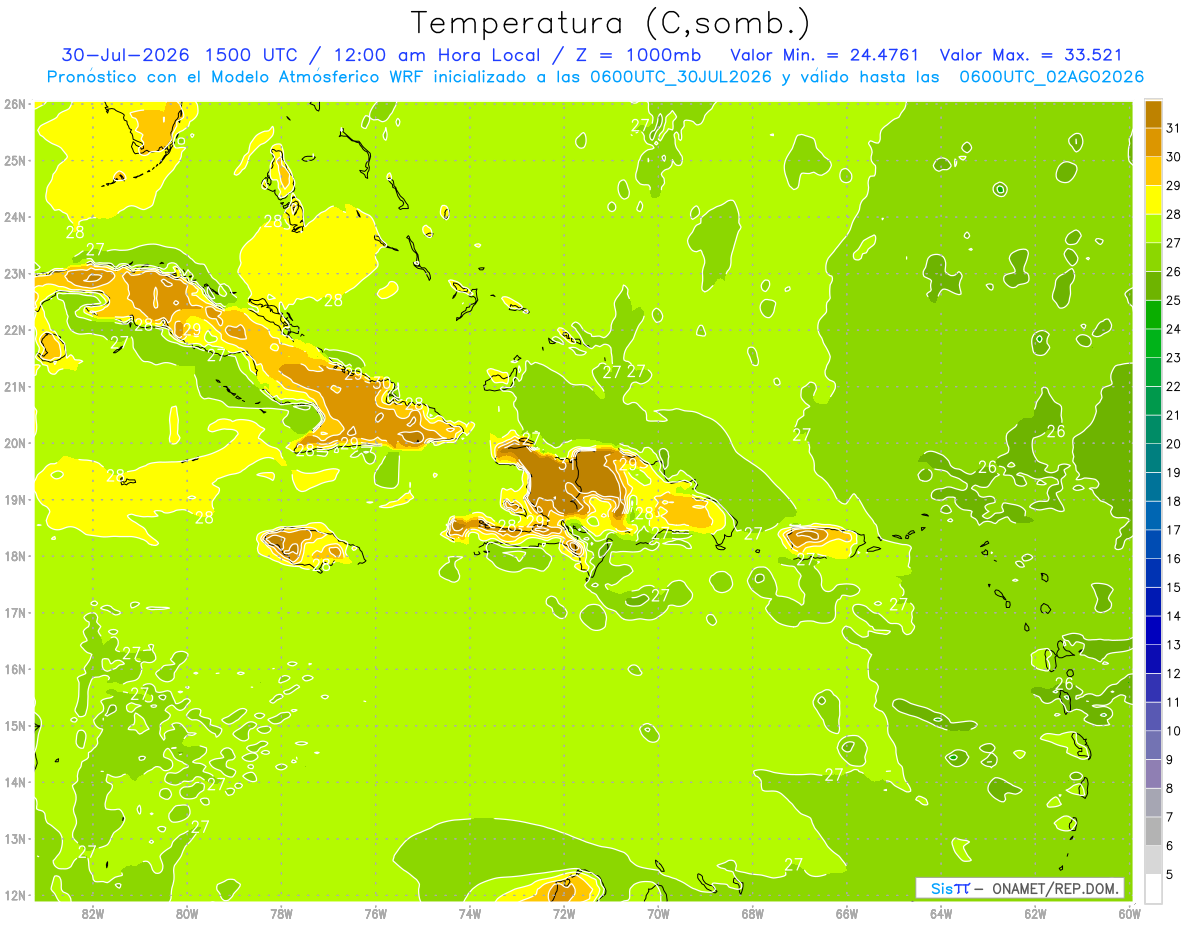
Task: Click the 'Z = 1000mb' level text
Action: (638, 55)
